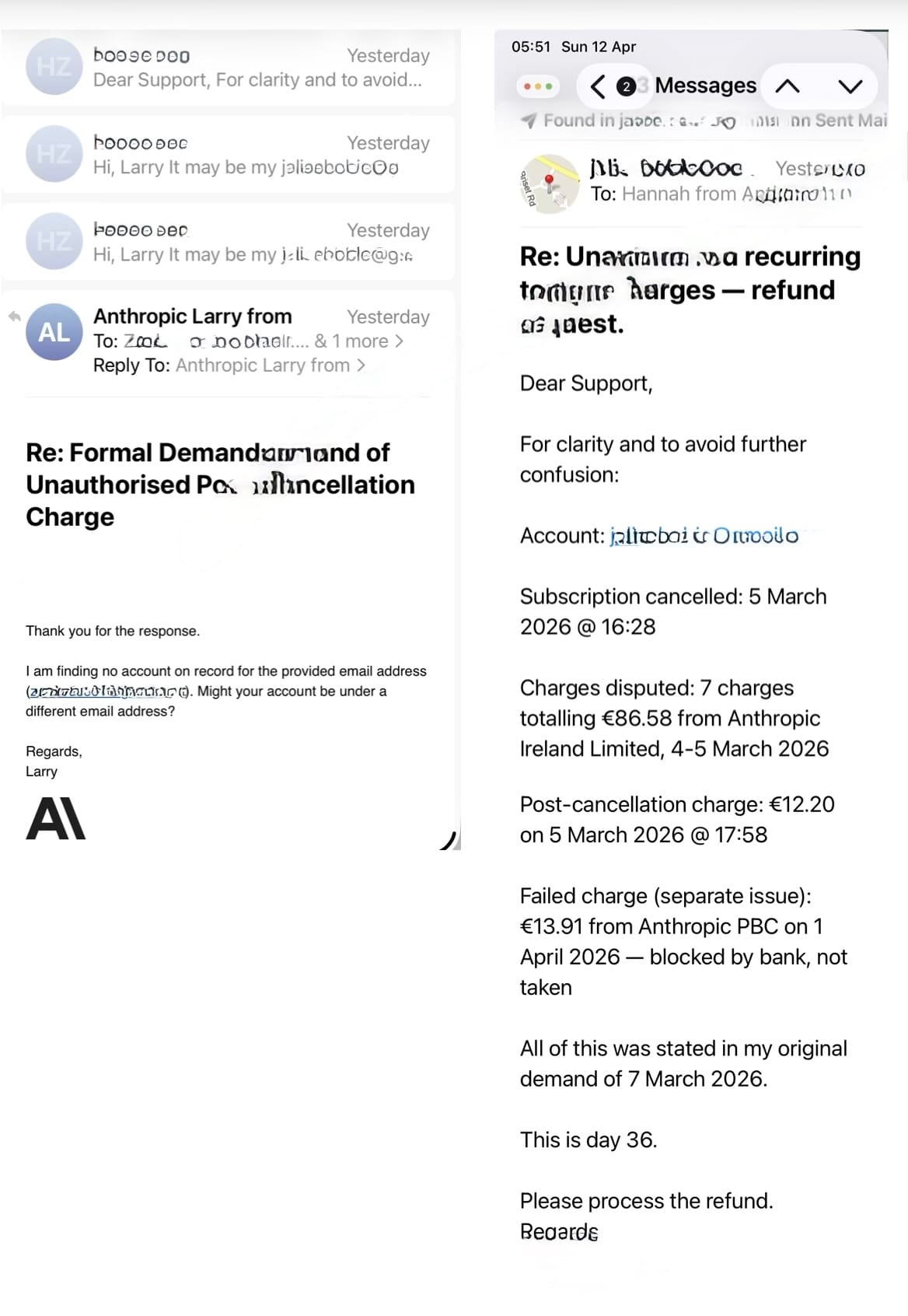Click the back chevron beside Messages
908x1316 pixels.
pos(598,86)
